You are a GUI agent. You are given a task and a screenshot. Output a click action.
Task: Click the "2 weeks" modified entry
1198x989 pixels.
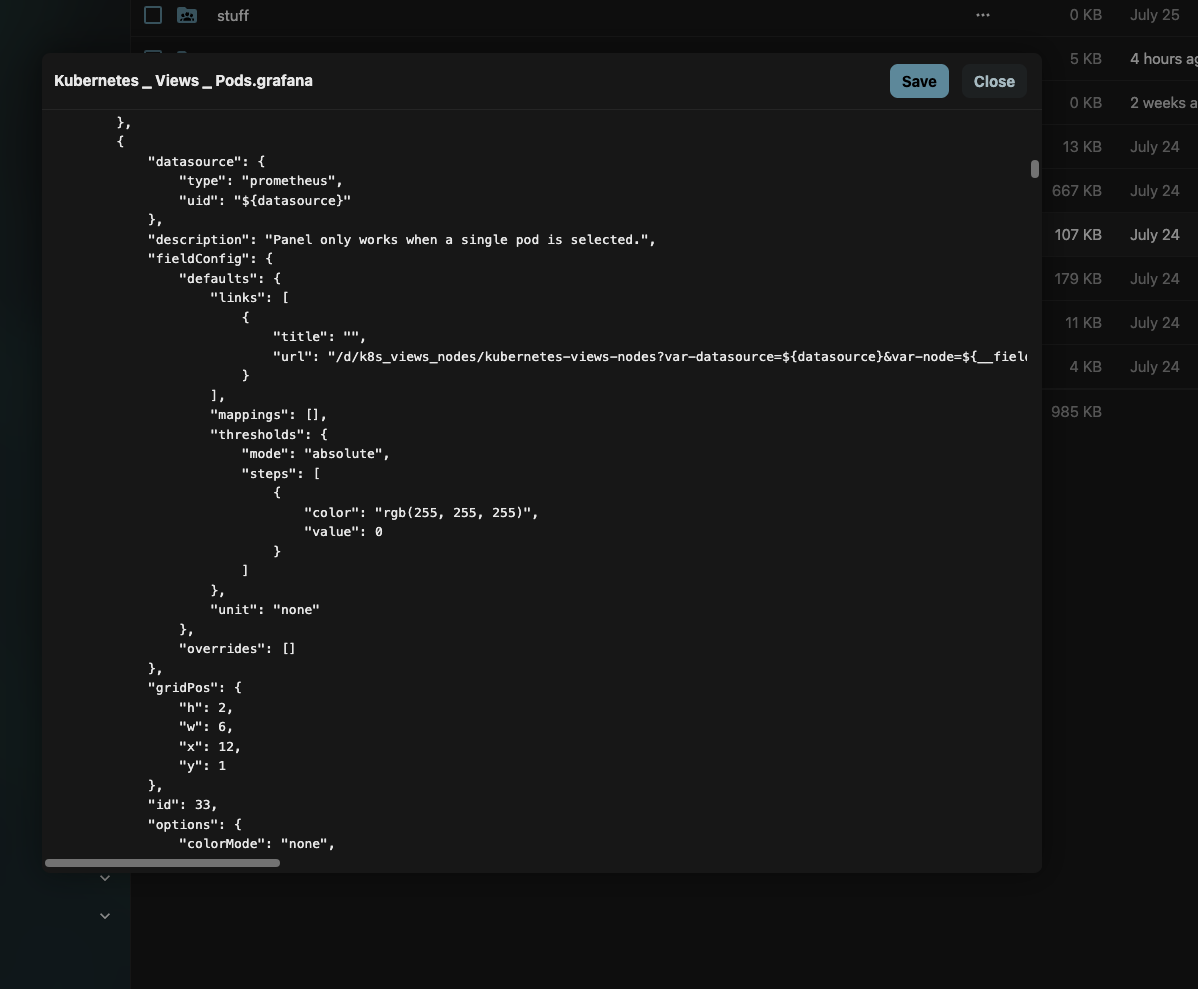[x=1164, y=103]
